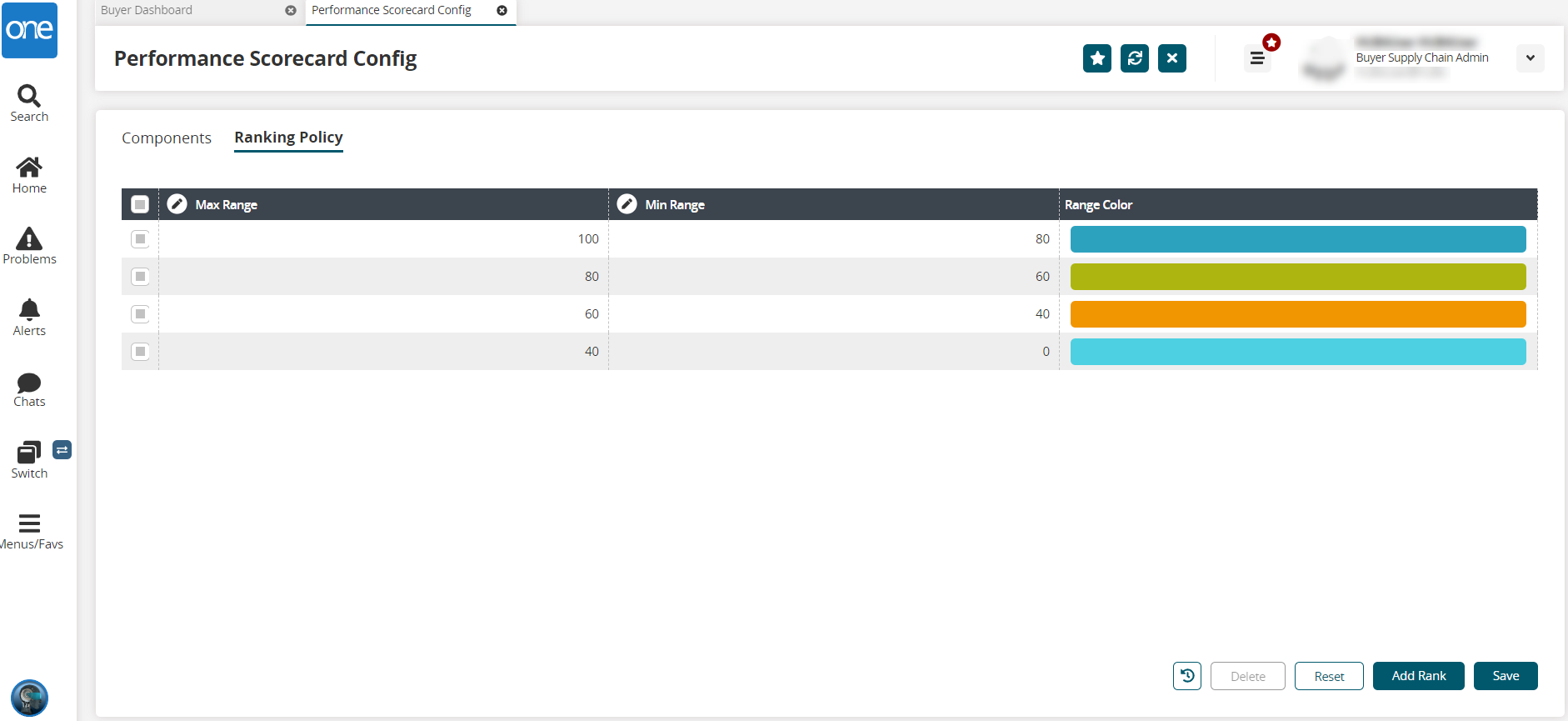This screenshot has width=1568, height=721.
Task: Pick the olive green range color swatch
Action: 1298,277
